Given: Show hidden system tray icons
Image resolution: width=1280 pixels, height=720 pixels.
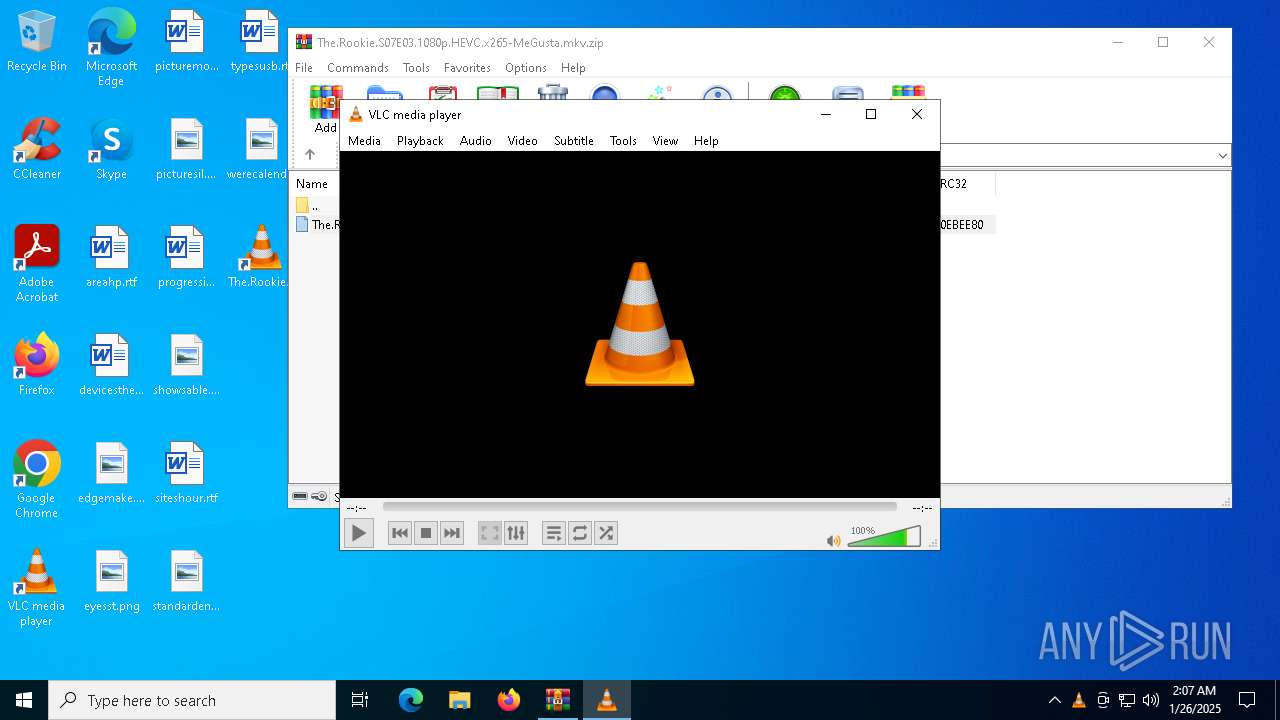Looking at the screenshot, I should point(1054,700).
